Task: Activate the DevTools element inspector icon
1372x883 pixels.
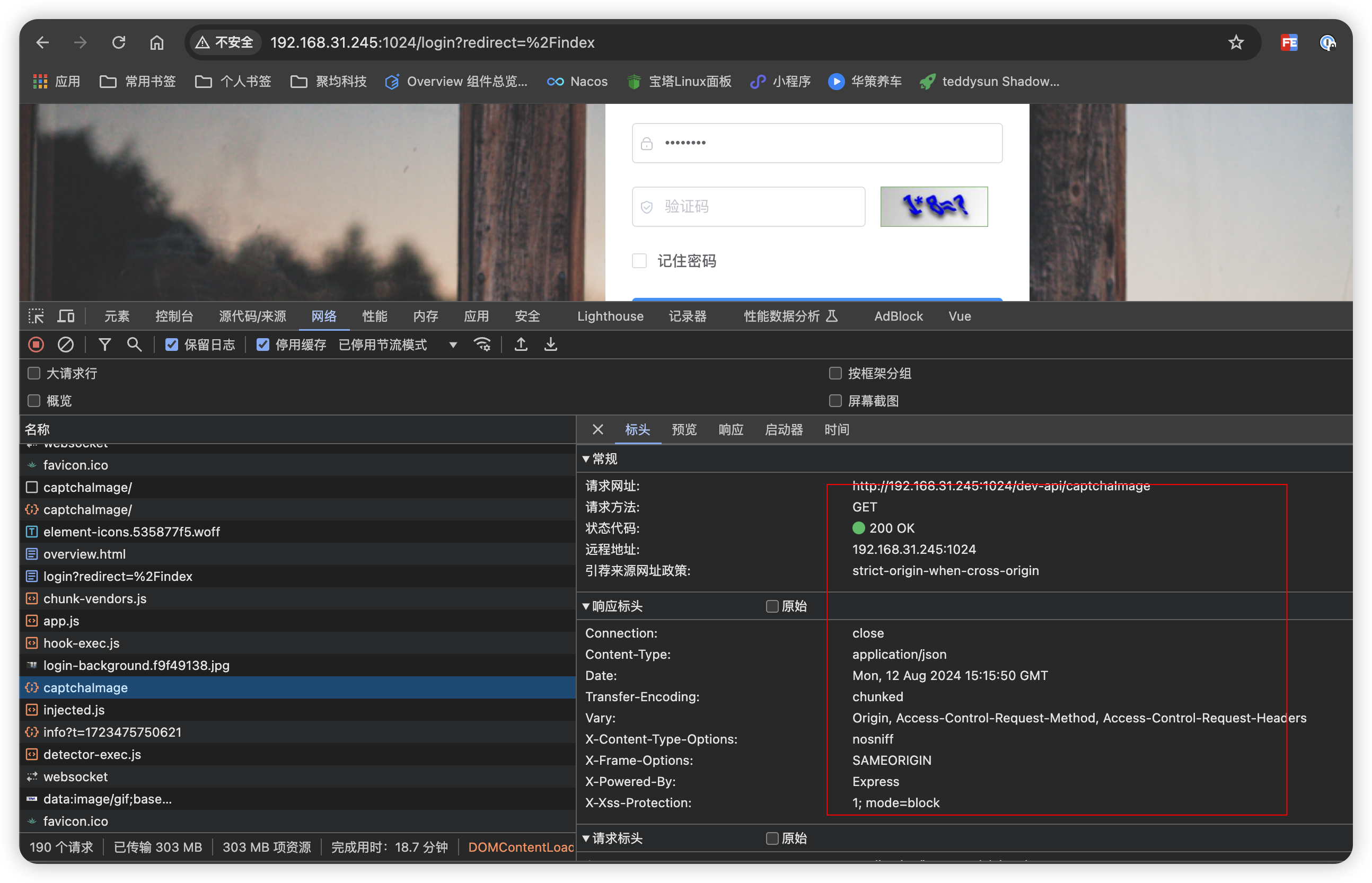Action: click(36, 316)
